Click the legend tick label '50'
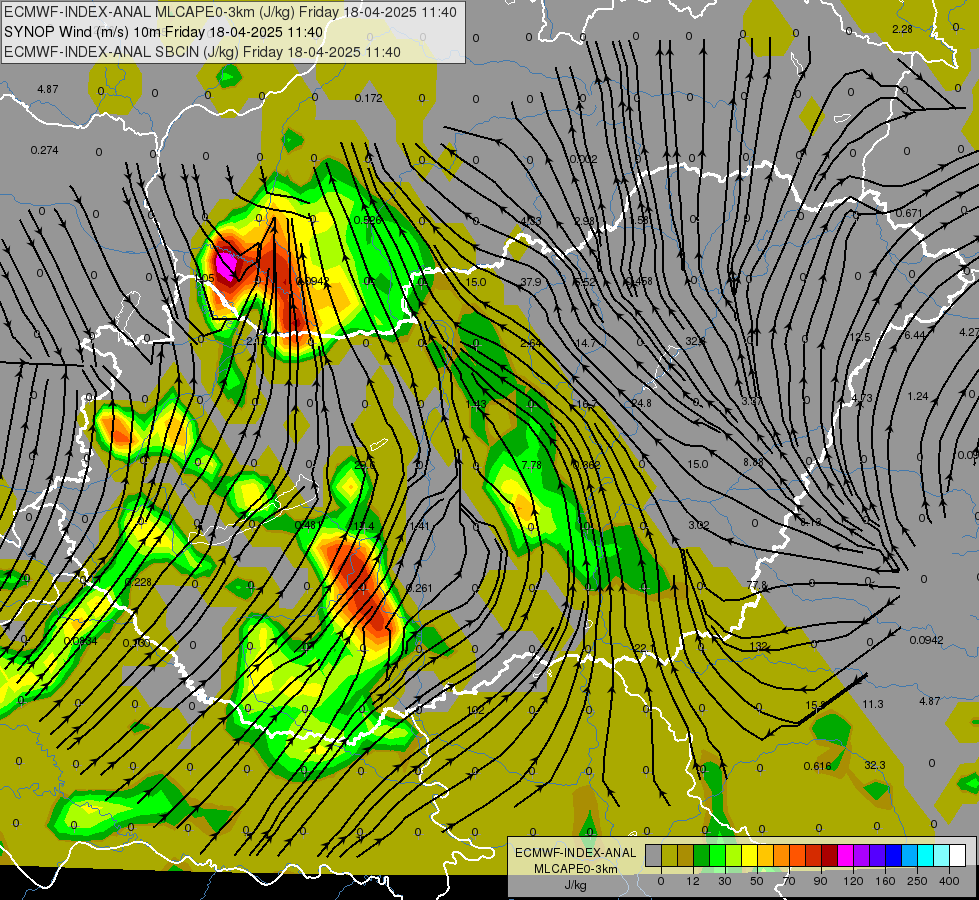 click(x=757, y=881)
